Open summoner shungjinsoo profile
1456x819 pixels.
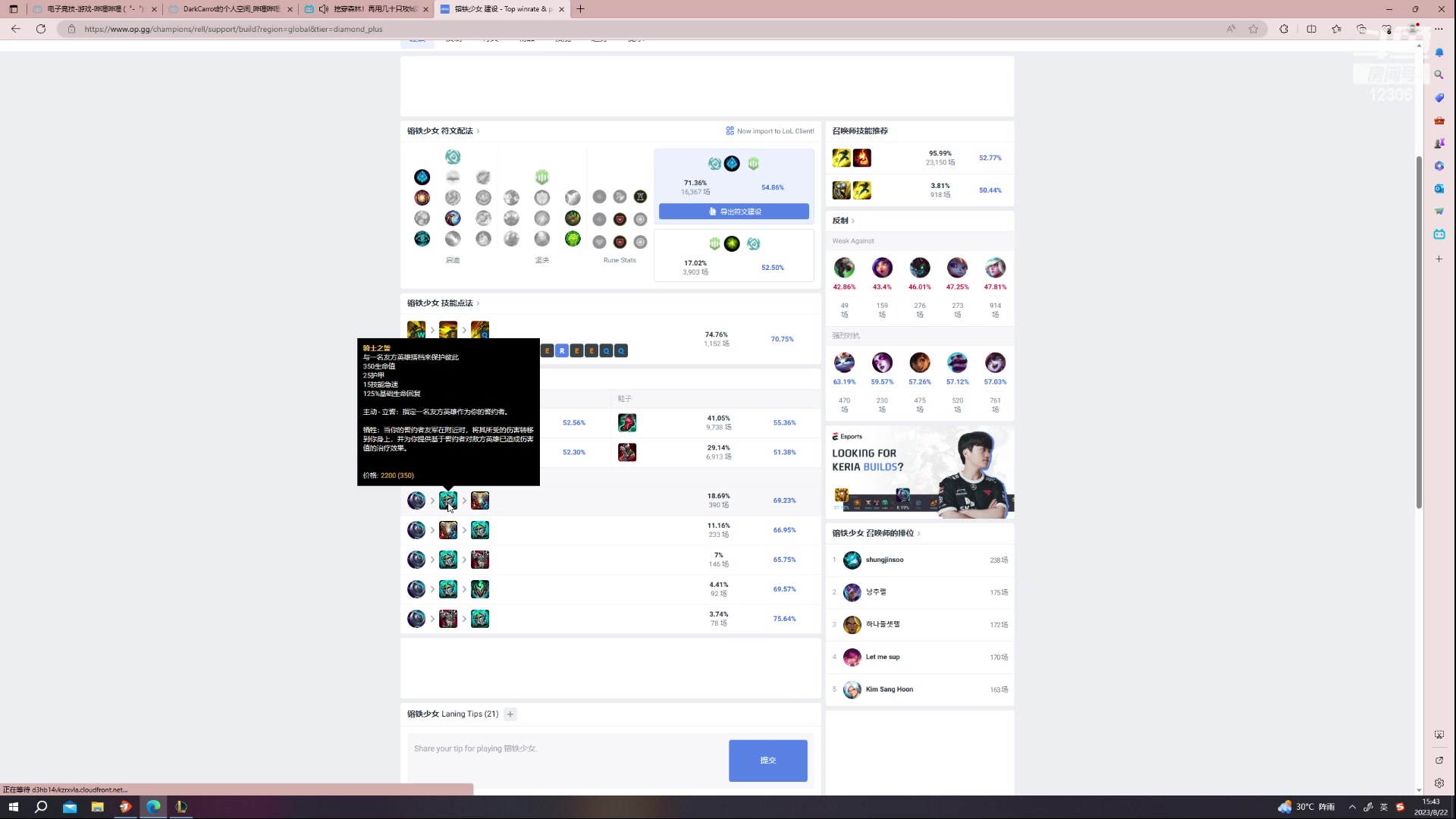[884, 560]
